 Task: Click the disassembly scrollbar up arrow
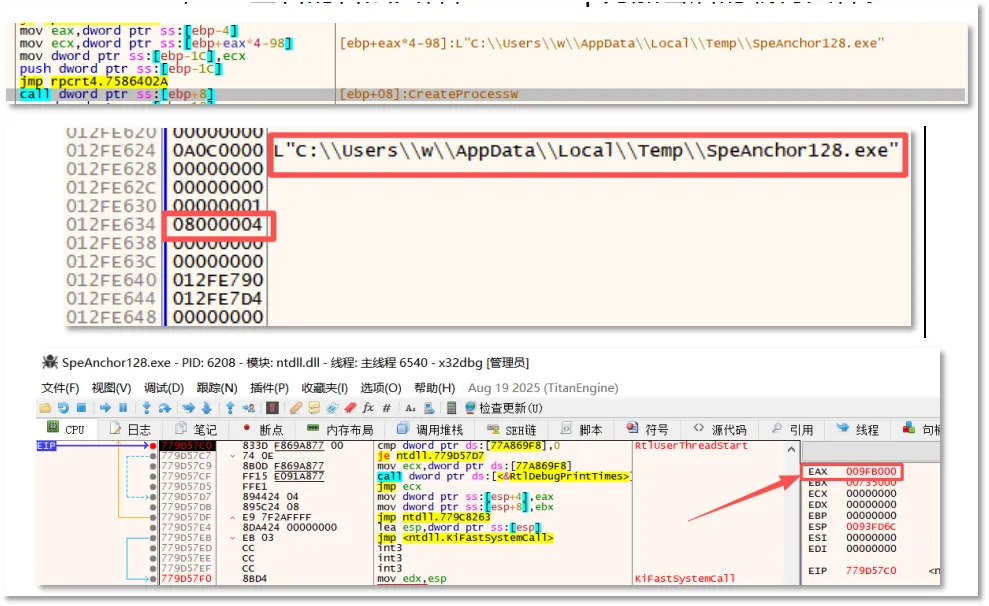pos(791,450)
